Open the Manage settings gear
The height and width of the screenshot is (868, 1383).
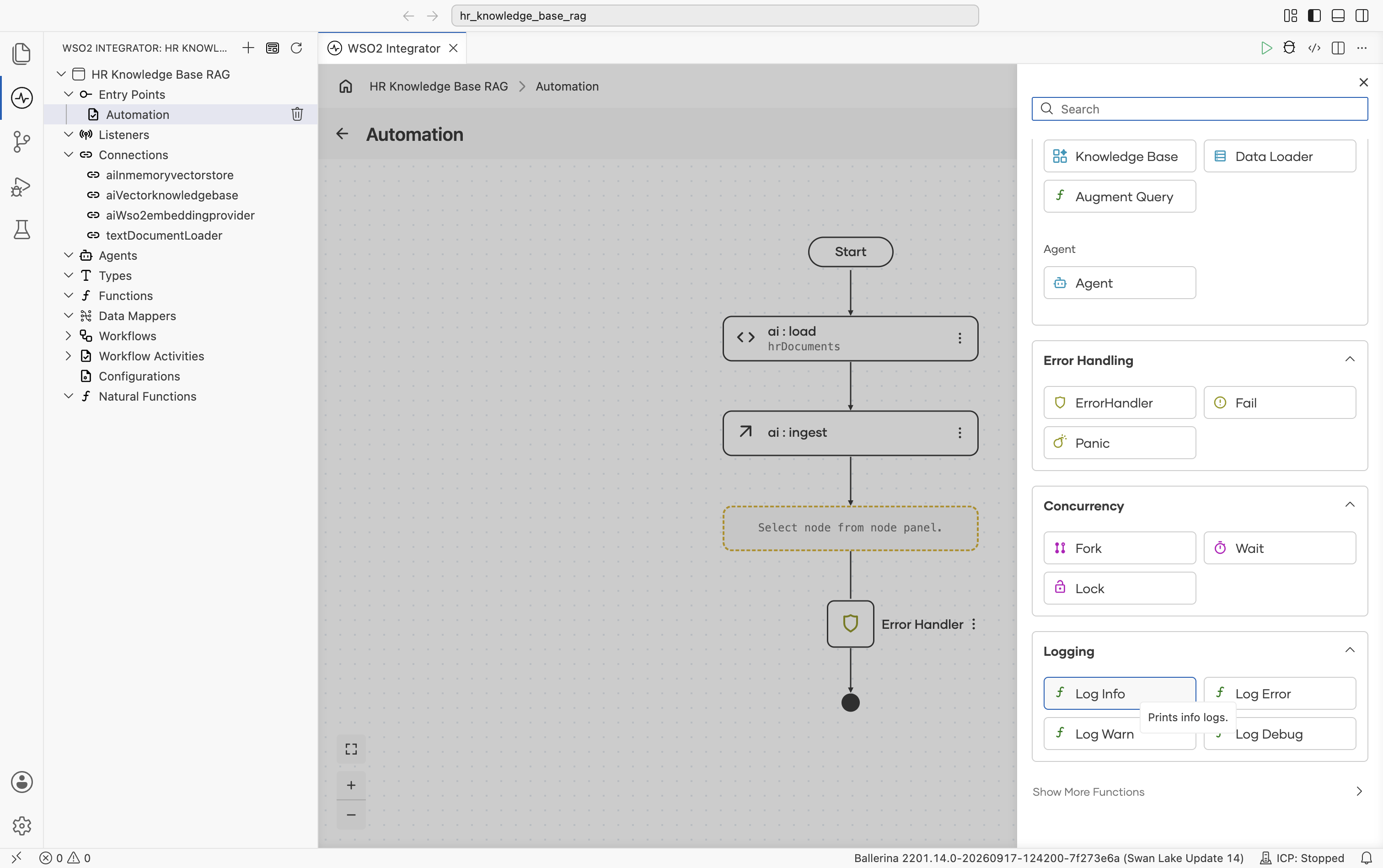pos(21,825)
